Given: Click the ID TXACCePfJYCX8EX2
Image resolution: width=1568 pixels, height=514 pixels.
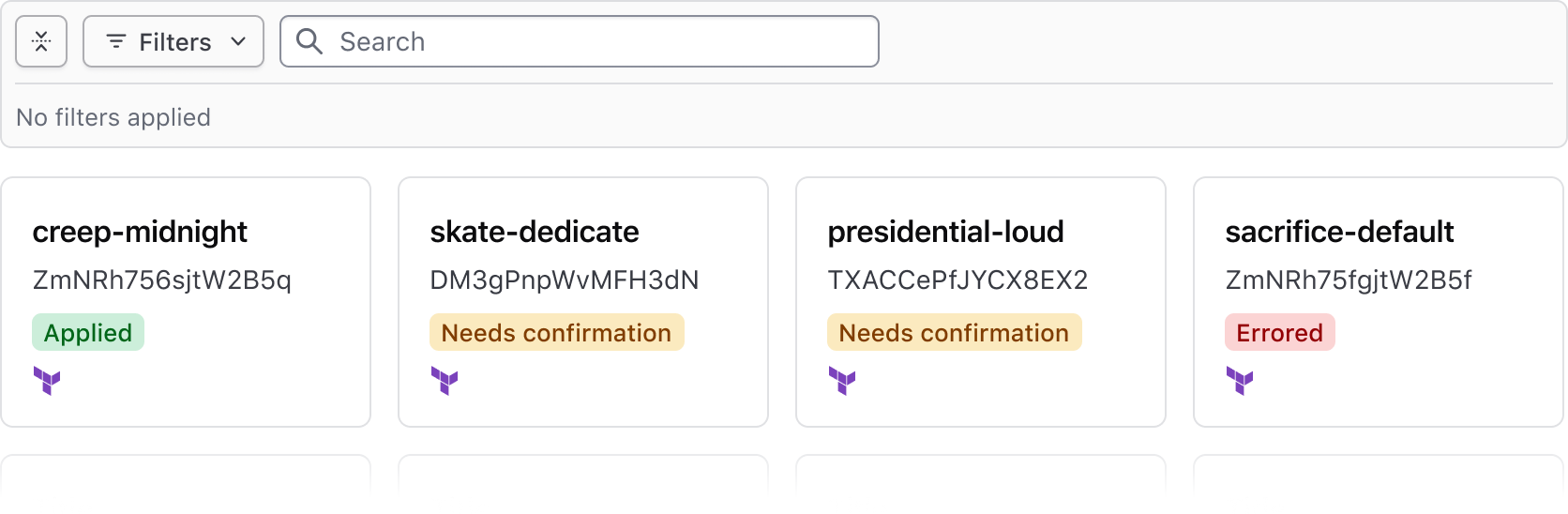Looking at the screenshot, I should 957,280.
